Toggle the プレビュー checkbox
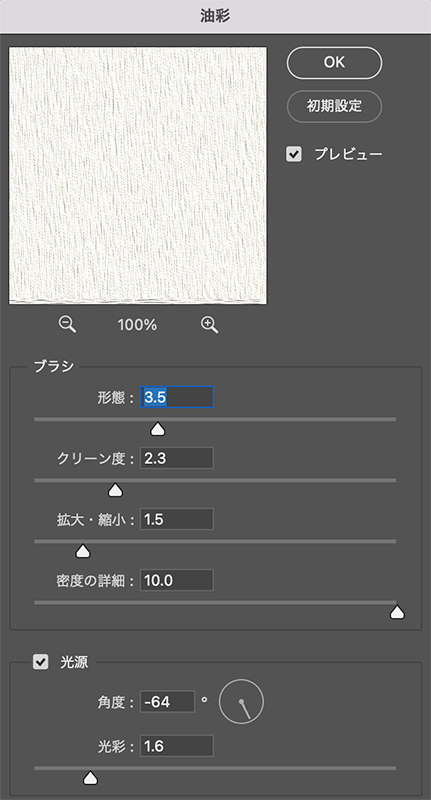 [294, 155]
